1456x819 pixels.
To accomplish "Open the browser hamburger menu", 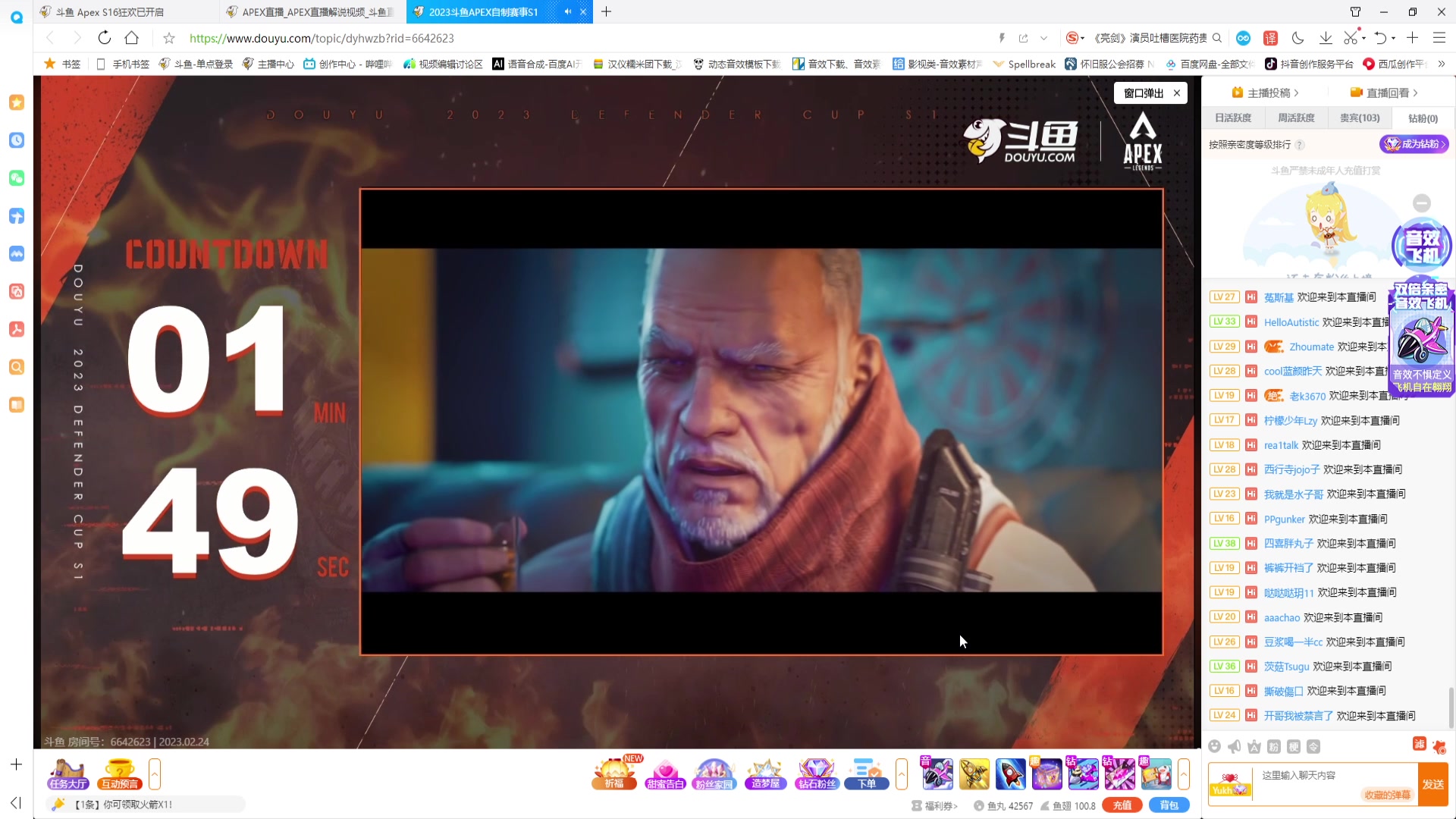I will 1439,38.
